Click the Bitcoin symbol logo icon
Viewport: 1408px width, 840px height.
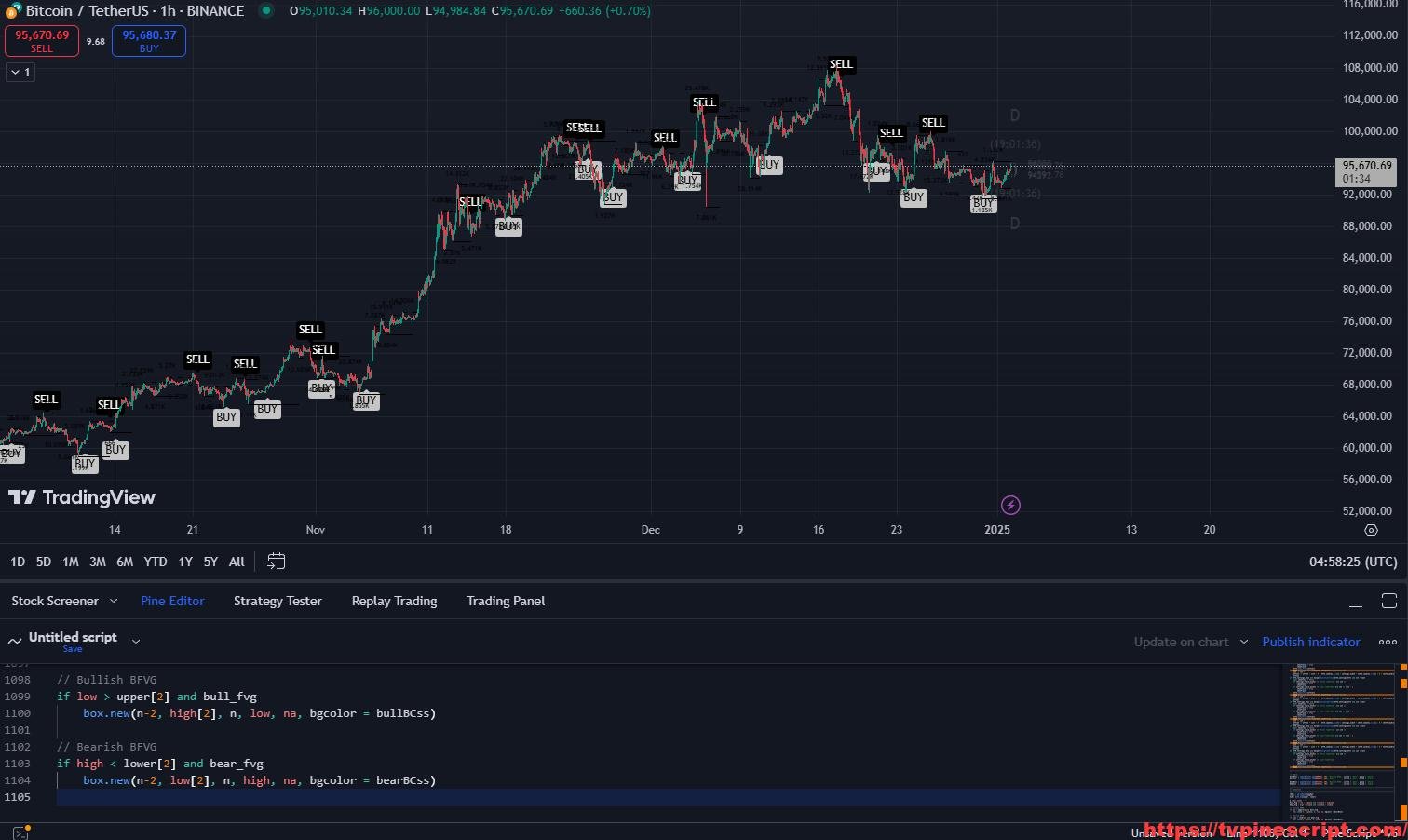(x=13, y=11)
